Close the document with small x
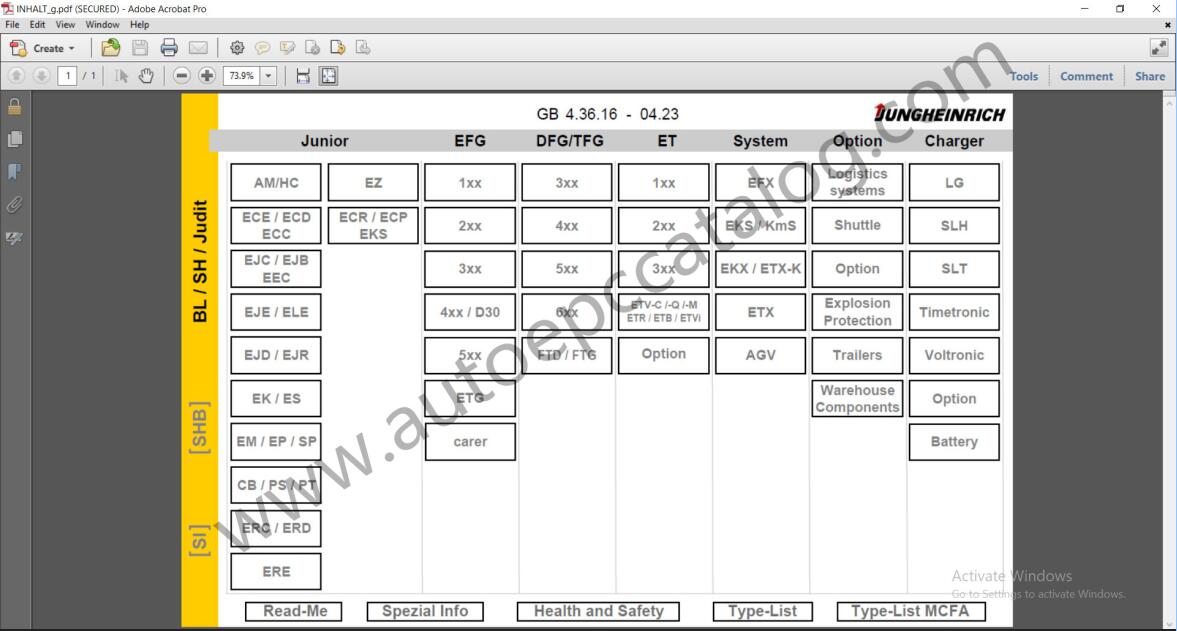This screenshot has height=631, width=1177. 1167,25
